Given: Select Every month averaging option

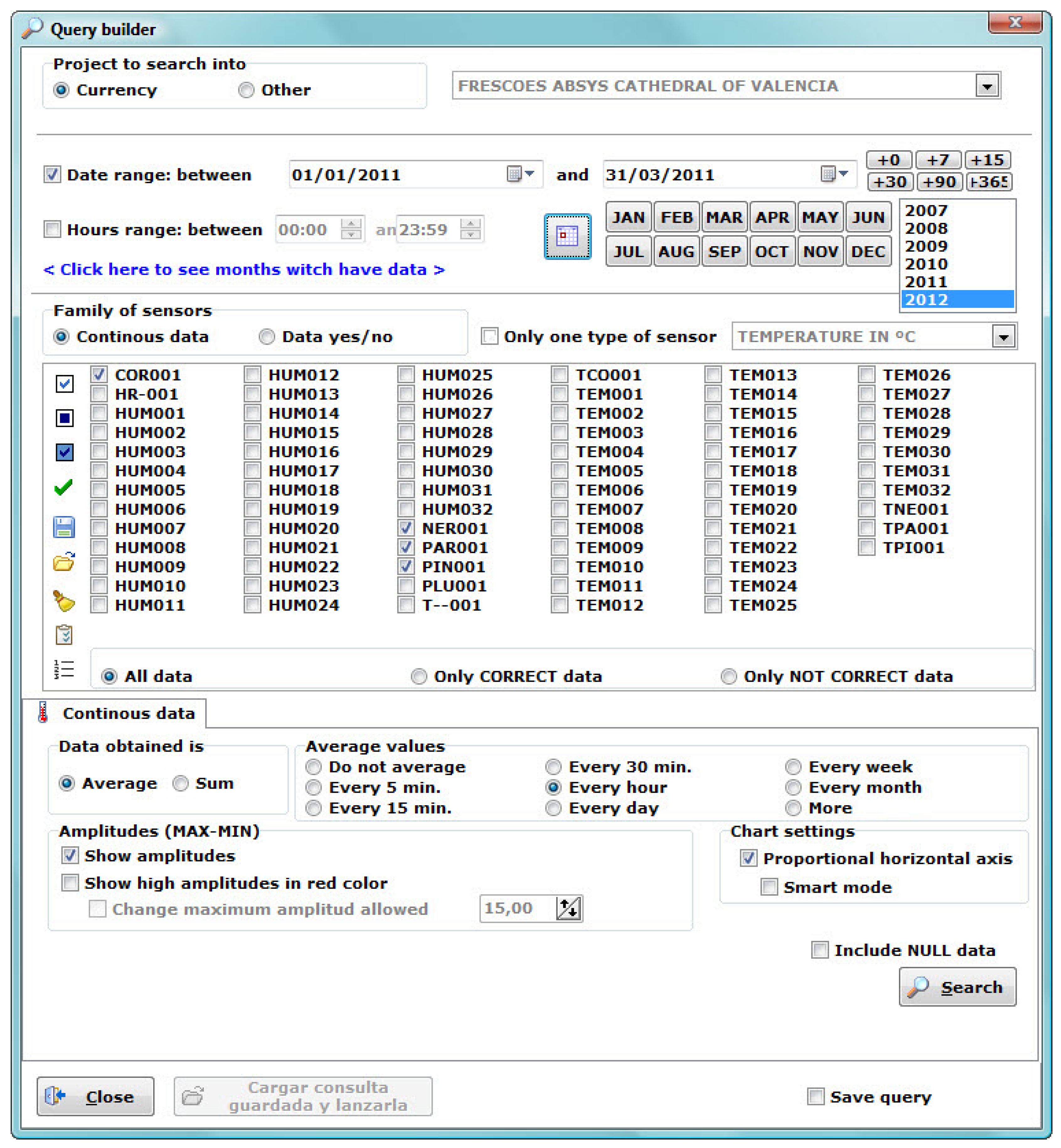Looking at the screenshot, I should point(793,787).
